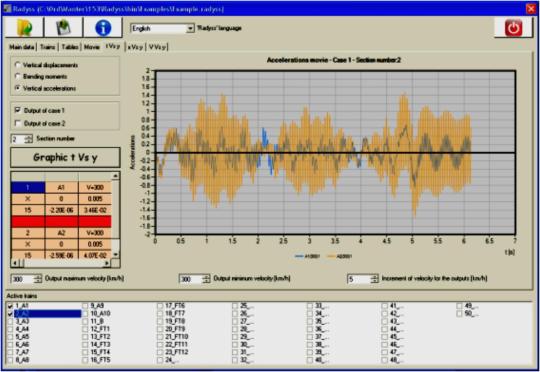The width and height of the screenshot is (540, 372).
Task: Click the red power exit button
Action: coord(513,28)
